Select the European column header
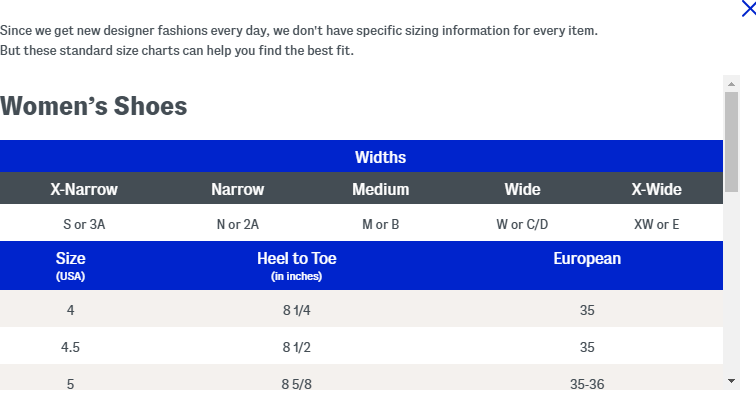 (587, 259)
